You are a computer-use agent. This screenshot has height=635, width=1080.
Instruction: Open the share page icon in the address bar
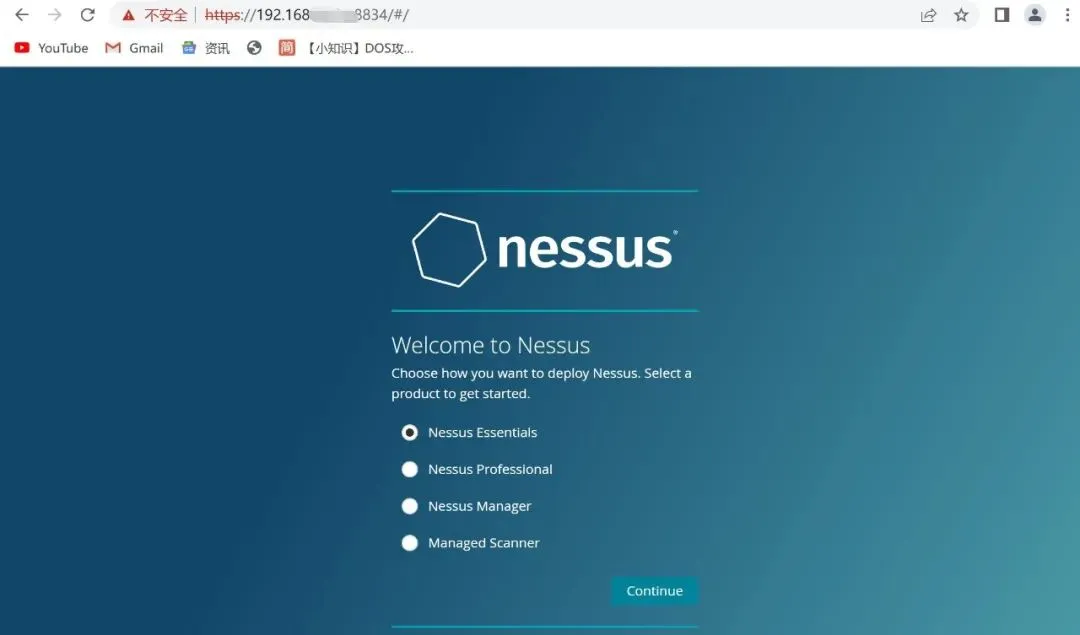(x=928, y=15)
